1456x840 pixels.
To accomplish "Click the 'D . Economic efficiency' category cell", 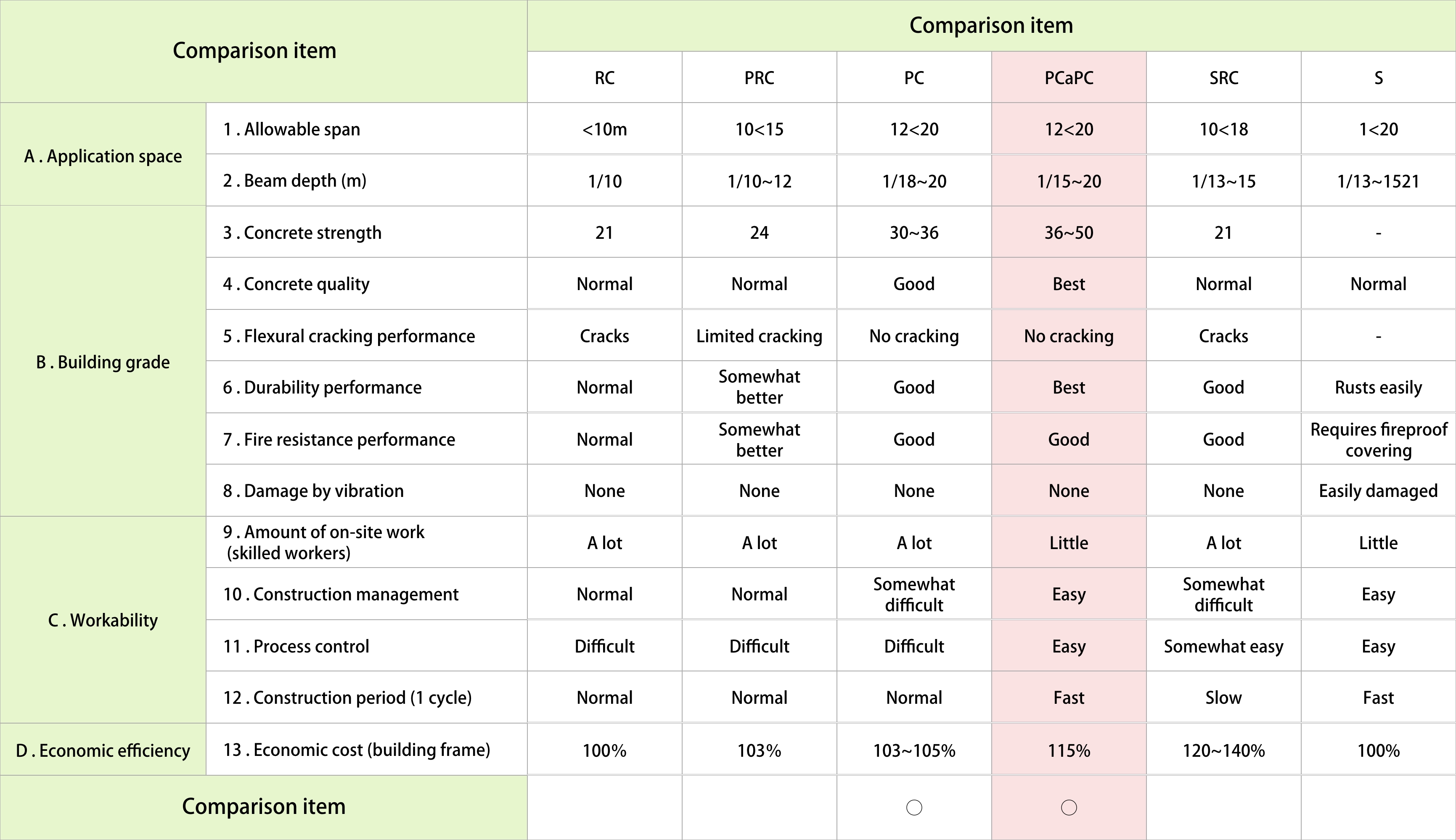I will click(103, 750).
